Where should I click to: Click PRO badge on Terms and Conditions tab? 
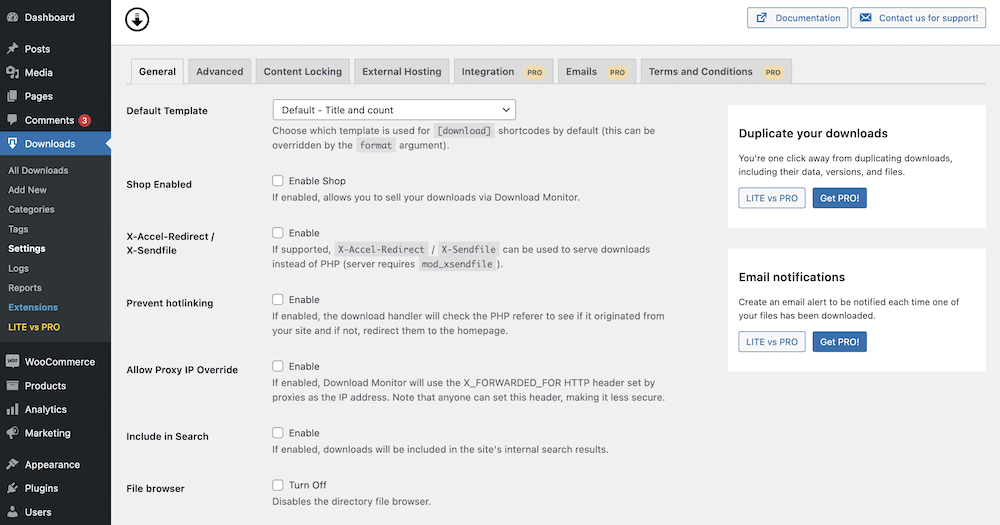tap(773, 72)
